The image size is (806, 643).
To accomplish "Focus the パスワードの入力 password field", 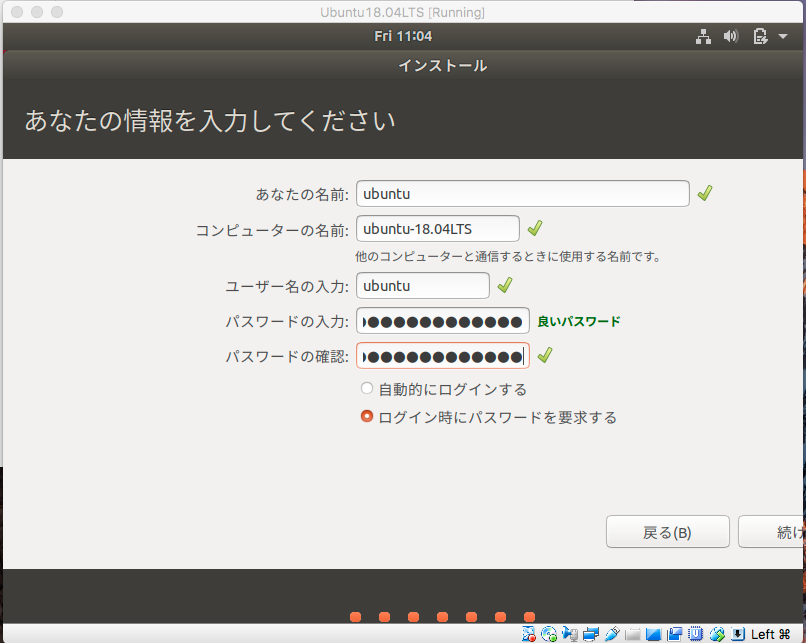I will click(x=443, y=321).
